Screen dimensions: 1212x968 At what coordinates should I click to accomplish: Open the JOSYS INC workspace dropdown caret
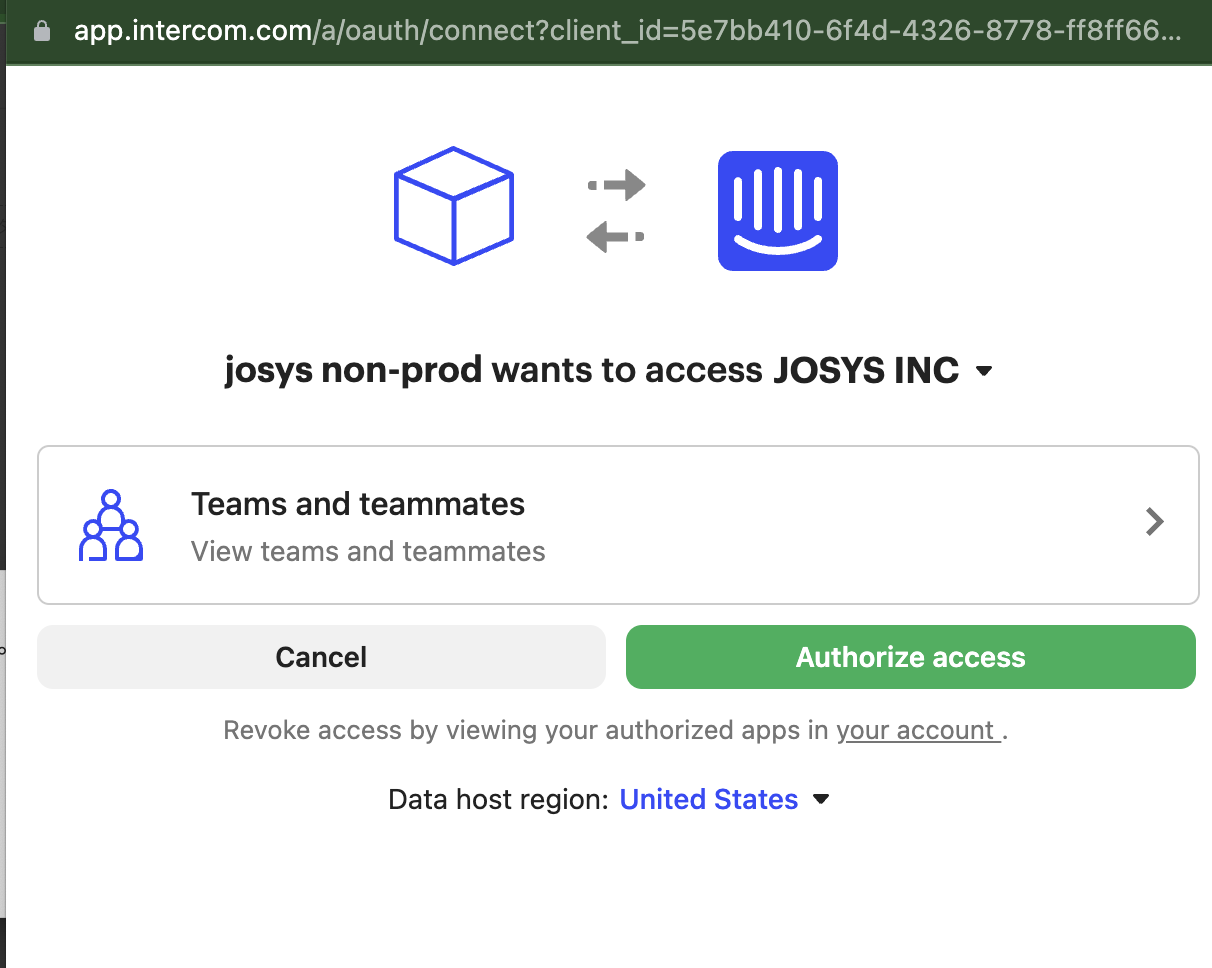[x=984, y=371]
